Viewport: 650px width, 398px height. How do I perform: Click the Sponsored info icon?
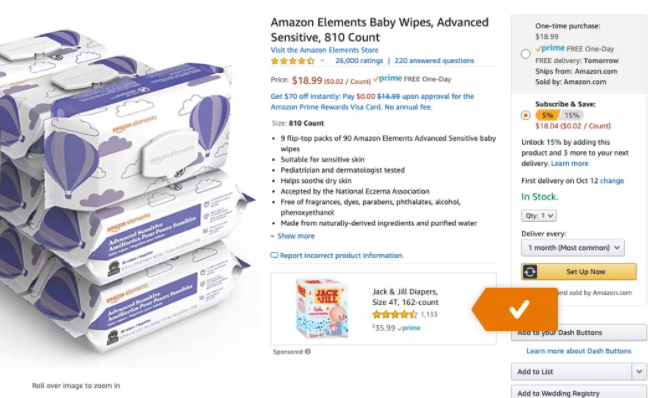point(308,352)
